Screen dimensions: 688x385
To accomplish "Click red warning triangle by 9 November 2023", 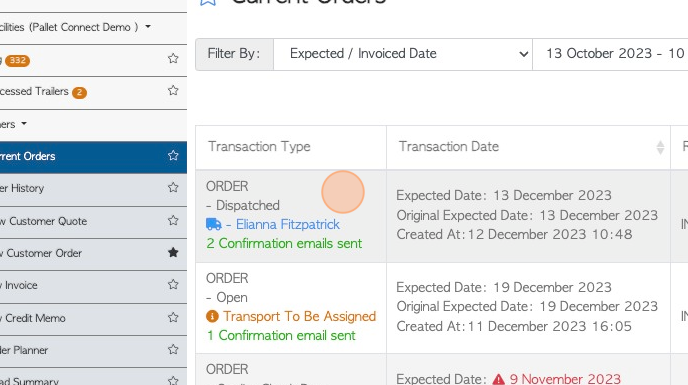I will tap(498, 379).
